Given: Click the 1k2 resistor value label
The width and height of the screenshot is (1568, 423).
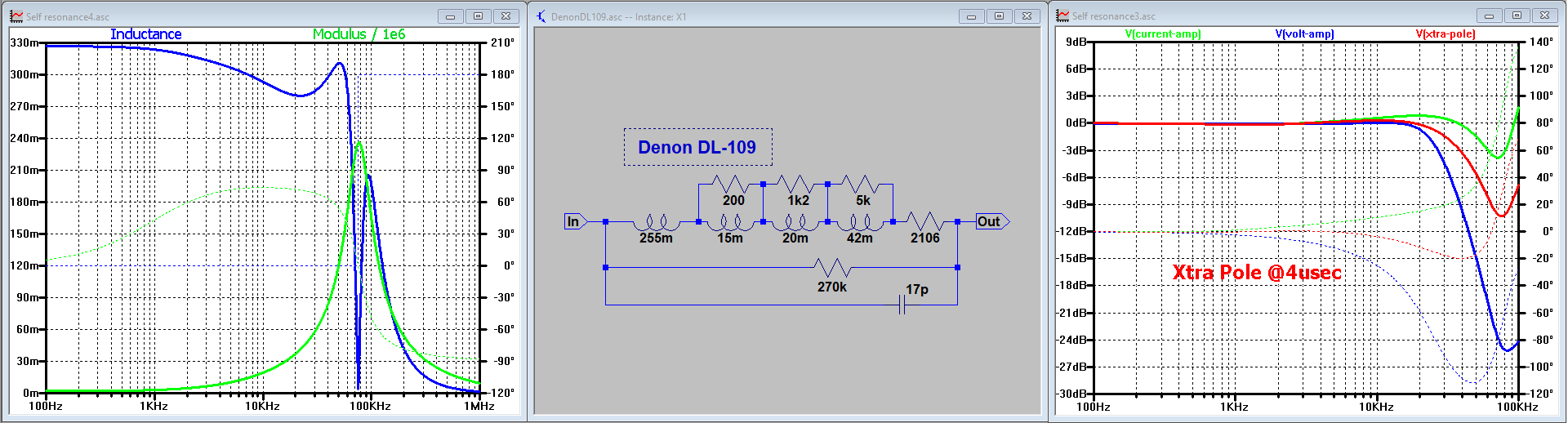Looking at the screenshot, I should (x=798, y=200).
